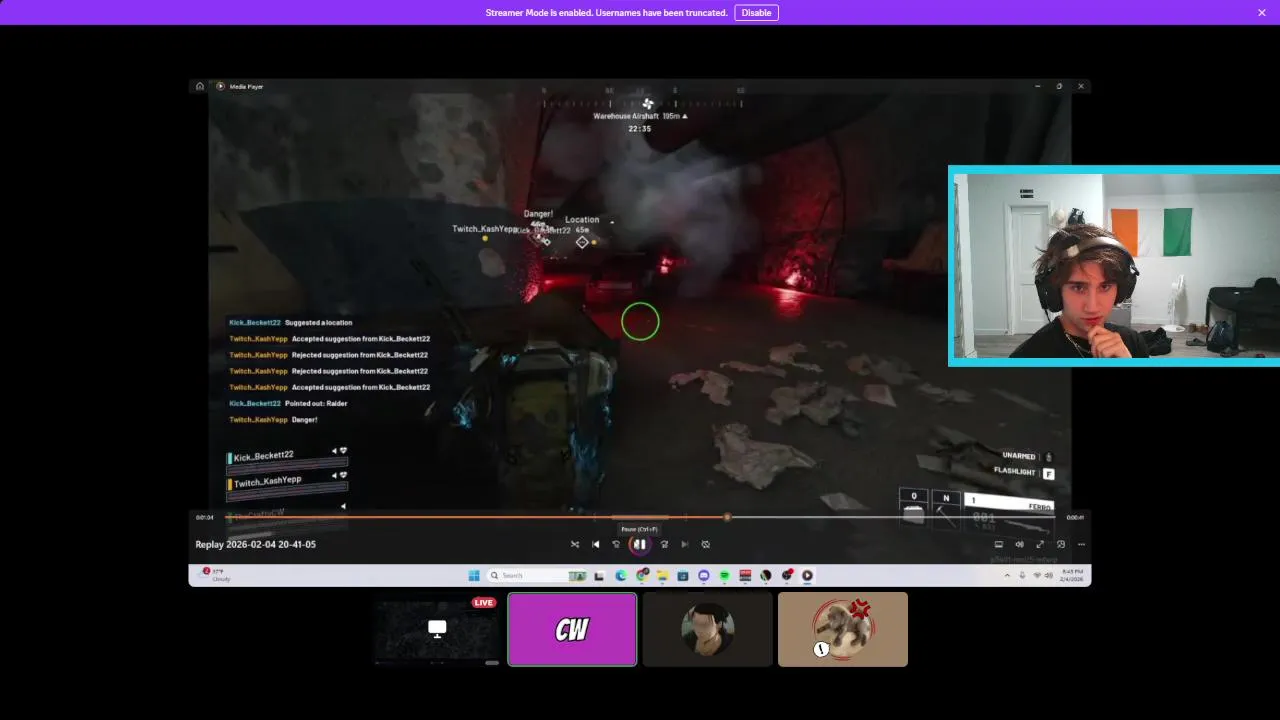
Task: Select Media Player icon in the taskbar
Action: tap(807, 575)
